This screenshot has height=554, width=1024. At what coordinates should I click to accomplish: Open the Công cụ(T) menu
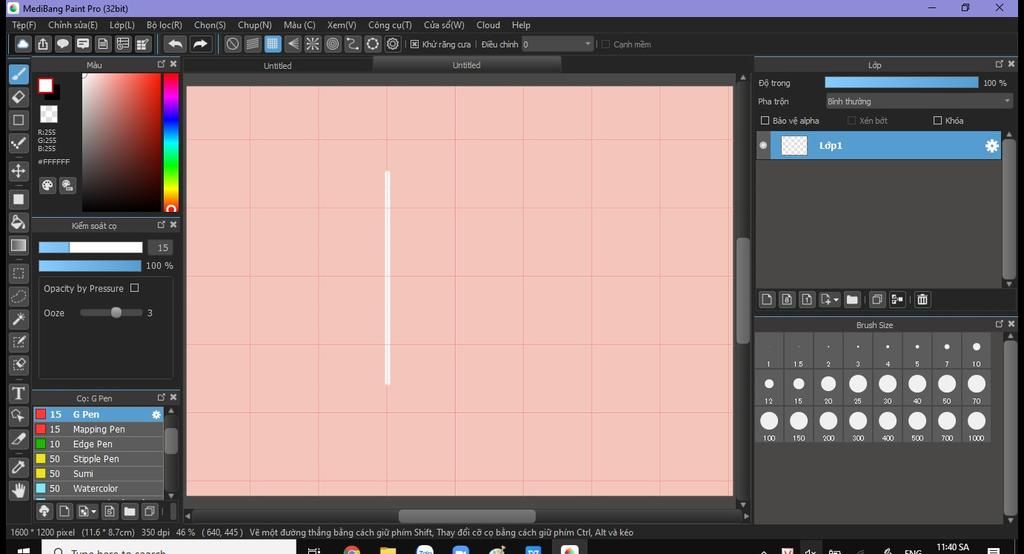[x=389, y=25]
